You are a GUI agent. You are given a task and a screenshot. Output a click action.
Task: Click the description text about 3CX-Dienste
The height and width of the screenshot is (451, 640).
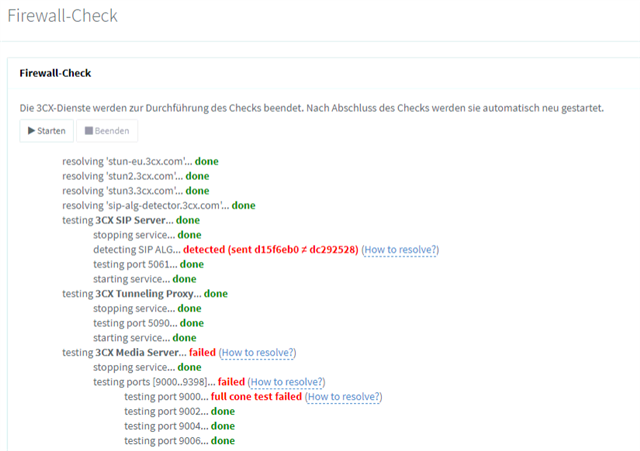click(x=311, y=108)
